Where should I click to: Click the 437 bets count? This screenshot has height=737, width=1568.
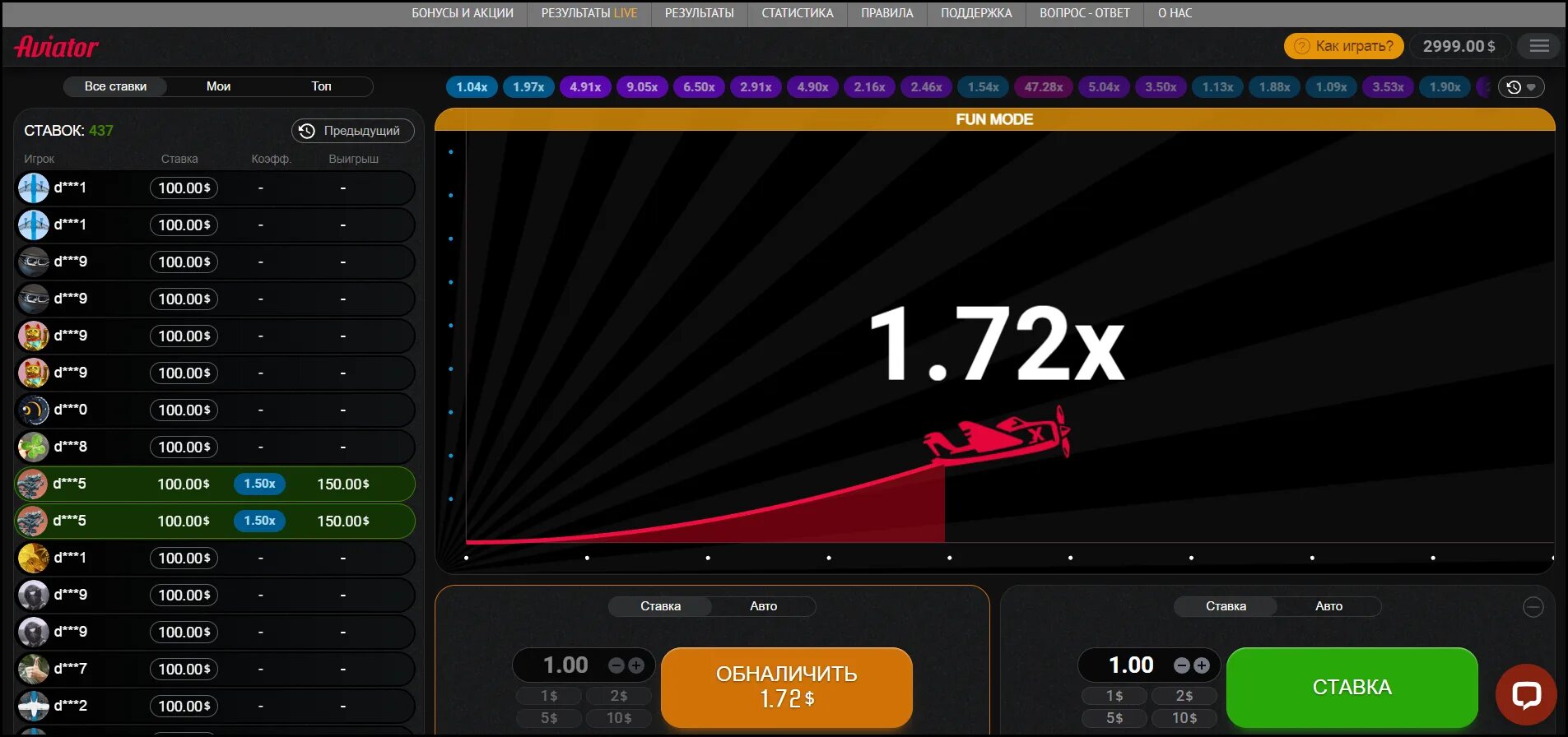point(101,131)
